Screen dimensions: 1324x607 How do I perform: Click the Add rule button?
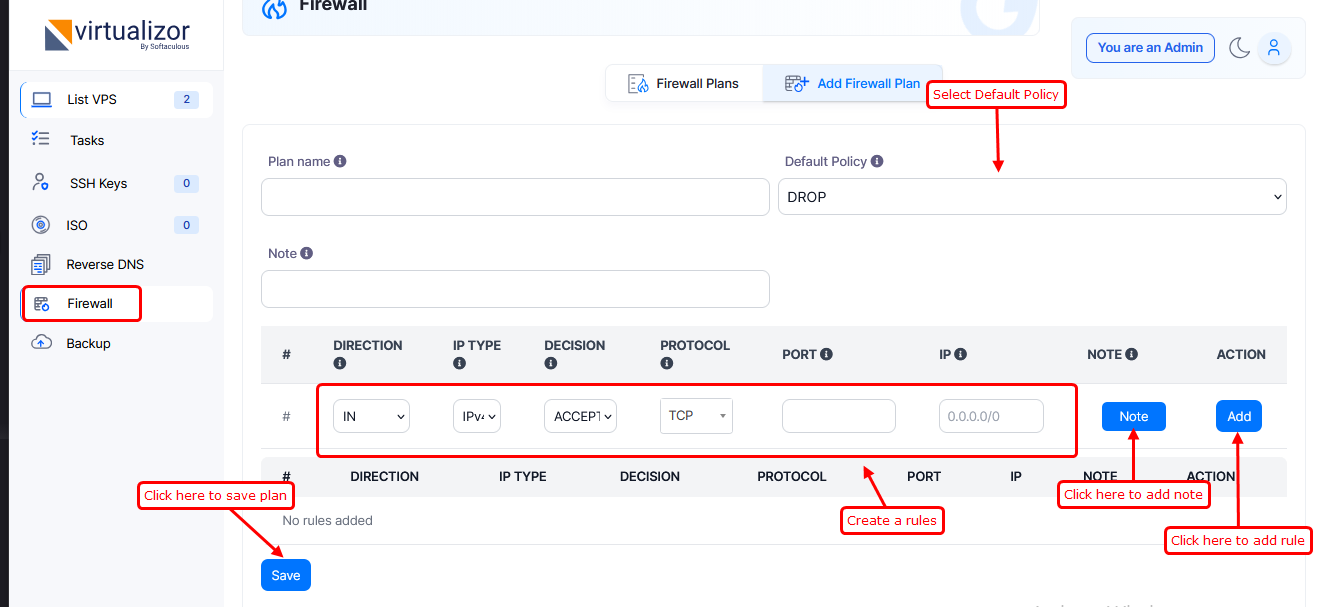[1239, 416]
